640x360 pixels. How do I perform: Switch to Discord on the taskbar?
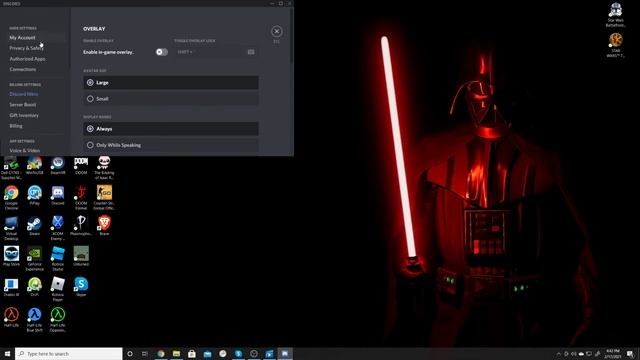pyautogui.click(x=285, y=353)
